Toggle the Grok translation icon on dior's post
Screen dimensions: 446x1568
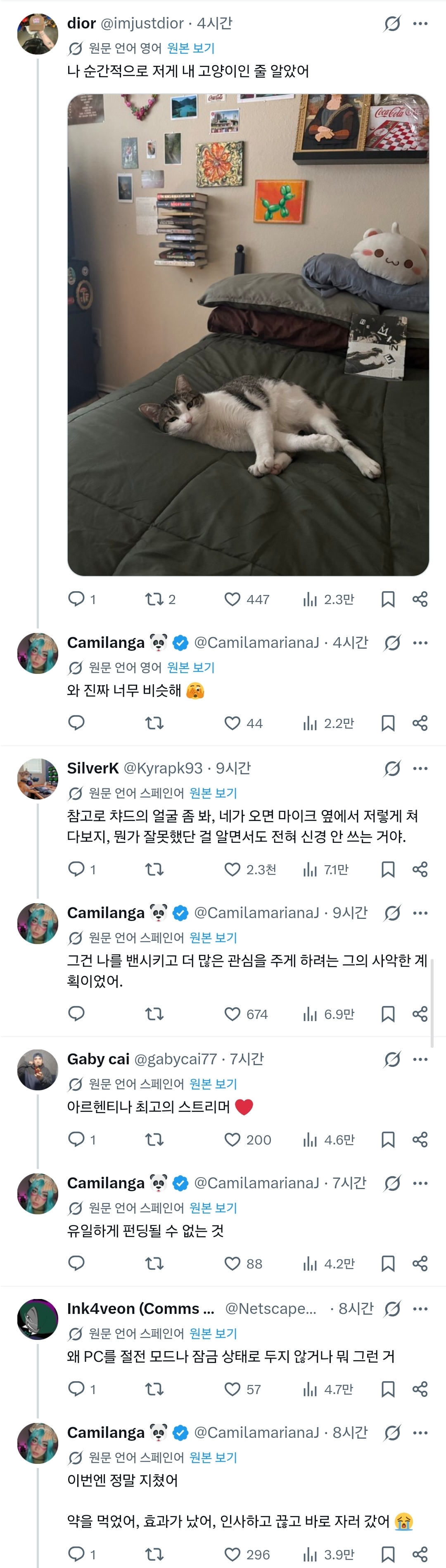point(392,24)
